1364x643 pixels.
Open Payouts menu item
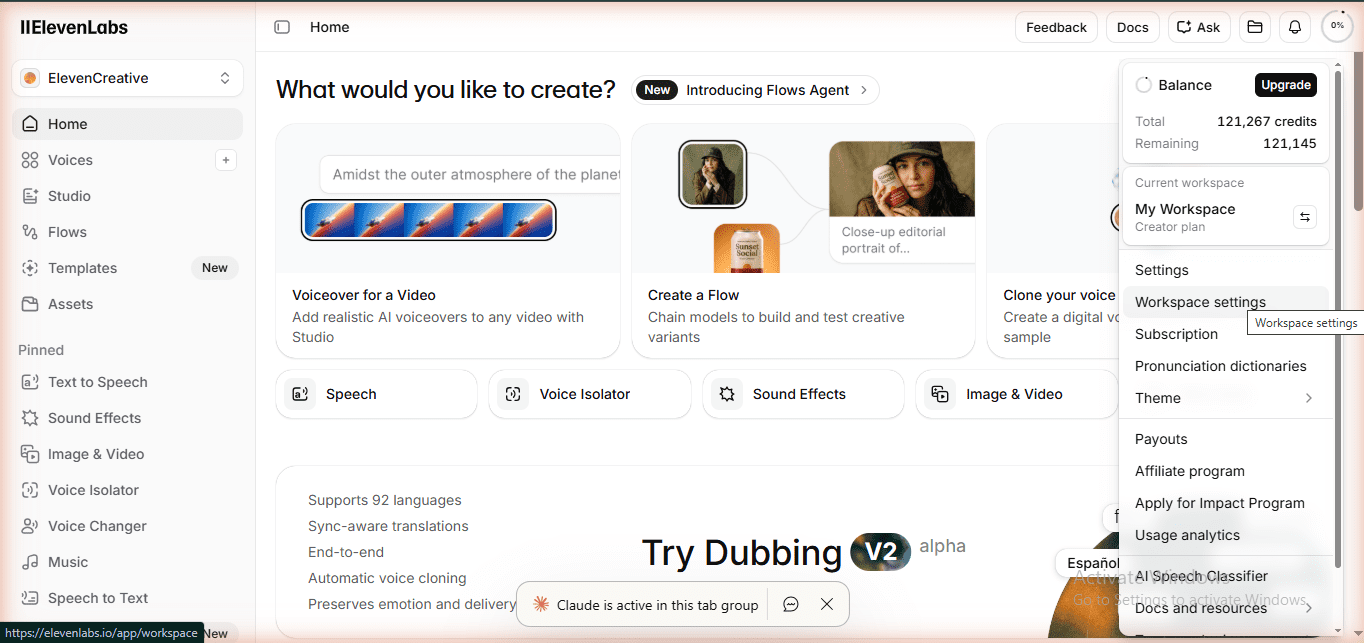(x=1226, y=439)
